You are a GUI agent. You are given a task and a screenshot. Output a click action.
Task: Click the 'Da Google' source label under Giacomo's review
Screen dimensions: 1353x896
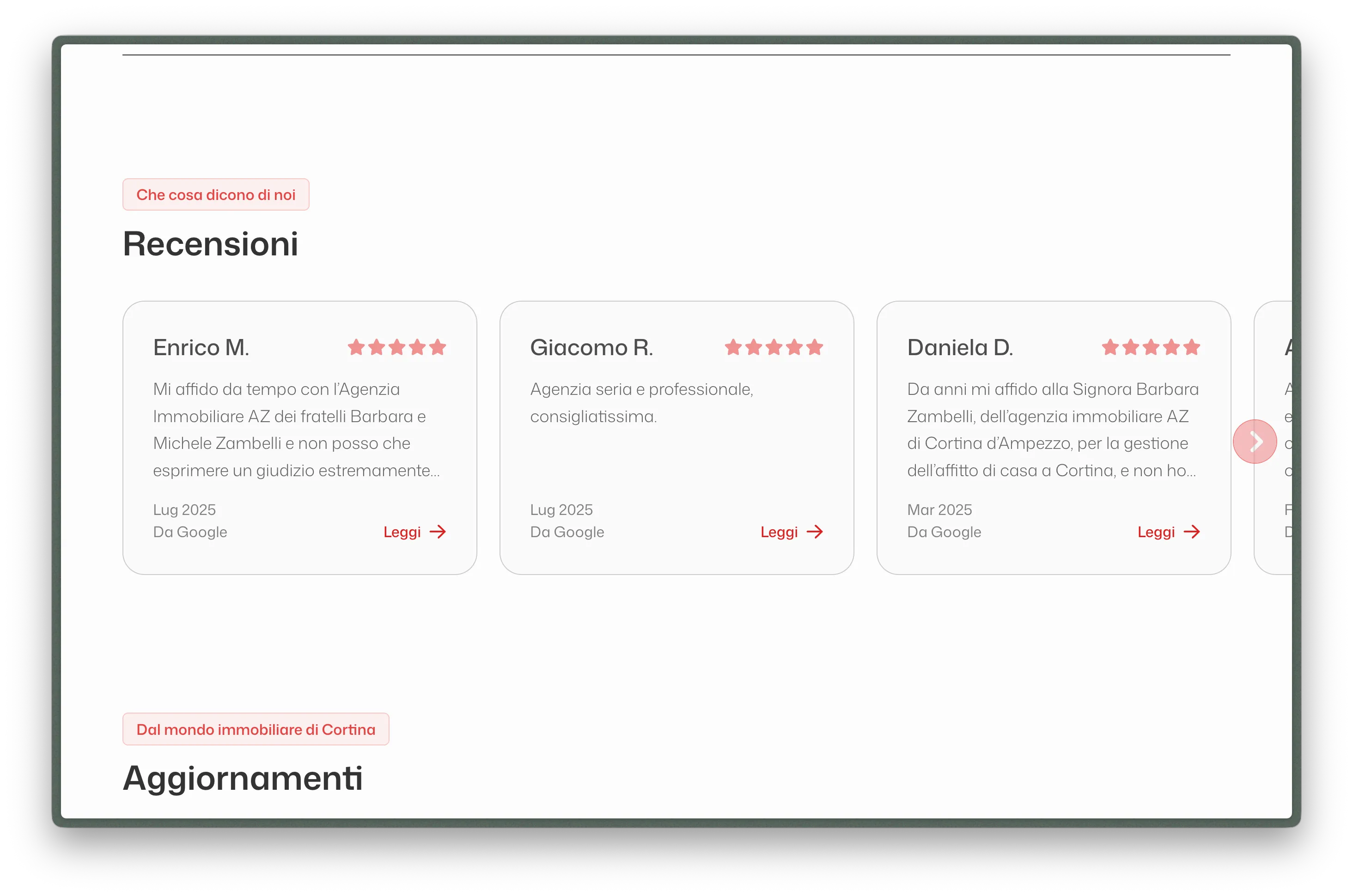click(567, 532)
